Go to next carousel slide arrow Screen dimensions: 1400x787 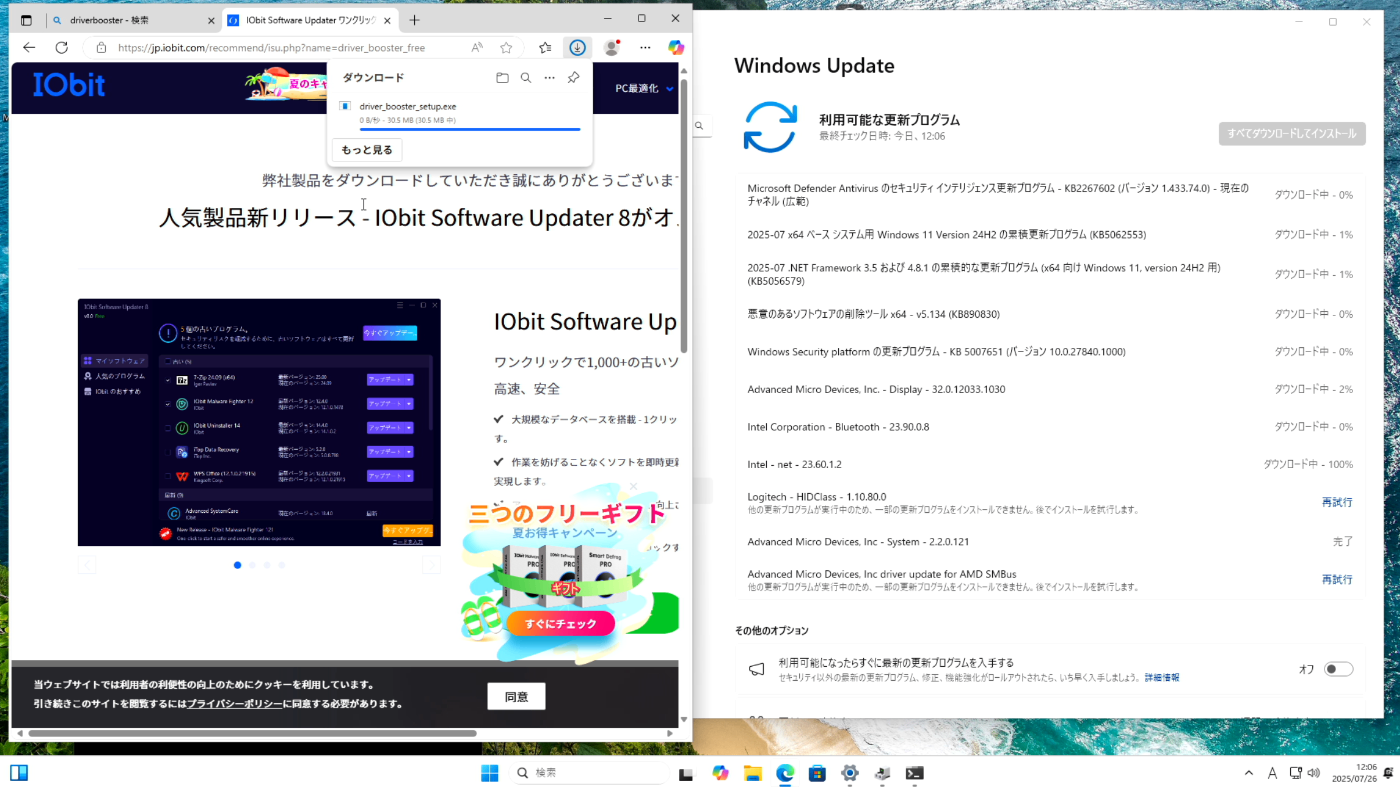431,565
